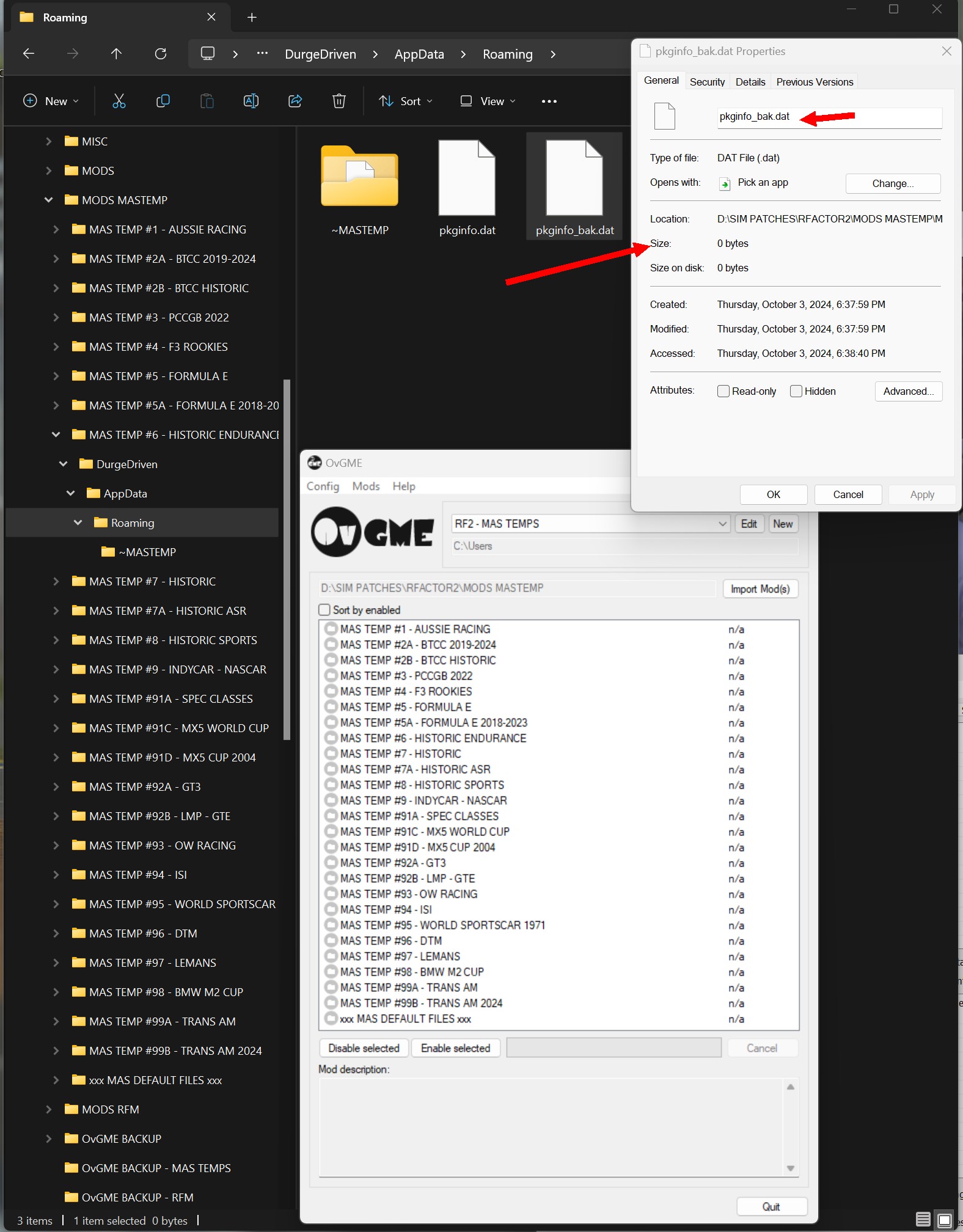Click the Rename icon in toolbar
Viewport: 963px width, 1232px height.
click(x=251, y=101)
